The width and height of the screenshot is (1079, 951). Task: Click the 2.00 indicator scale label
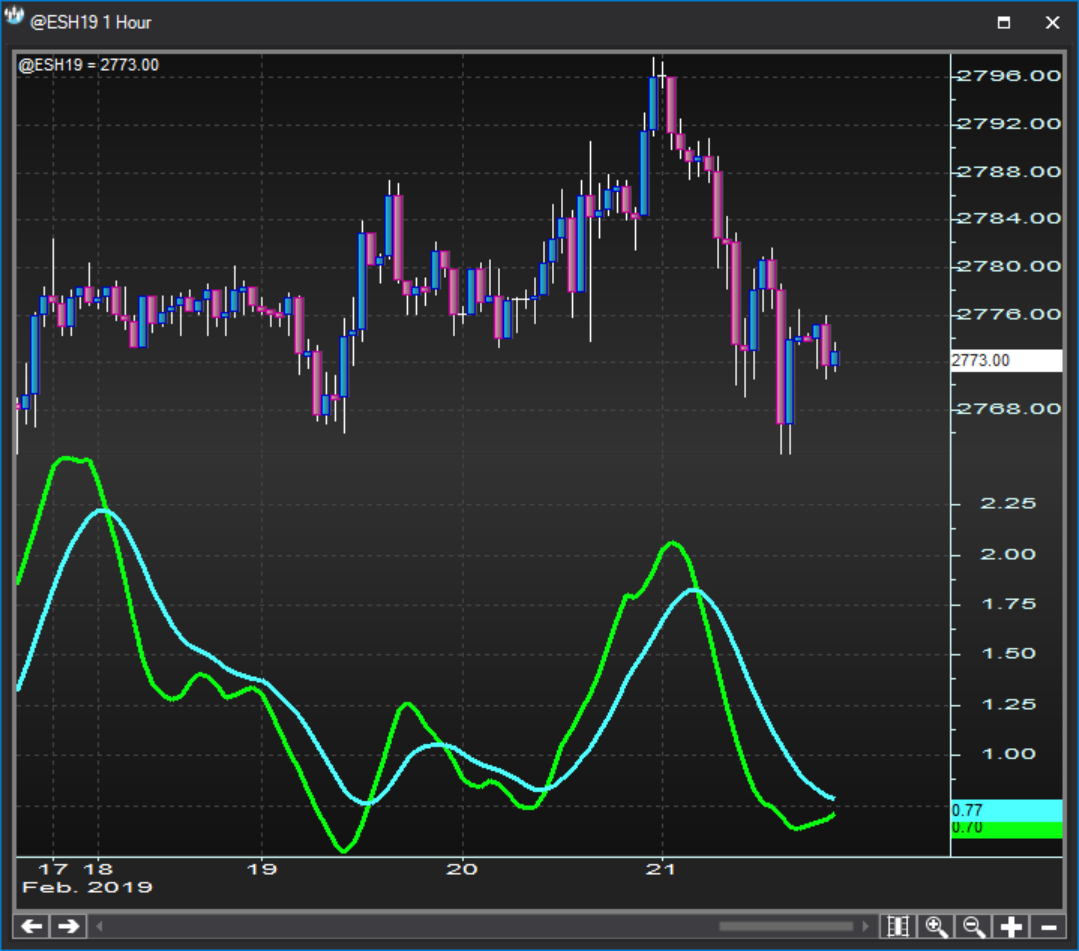1008,555
